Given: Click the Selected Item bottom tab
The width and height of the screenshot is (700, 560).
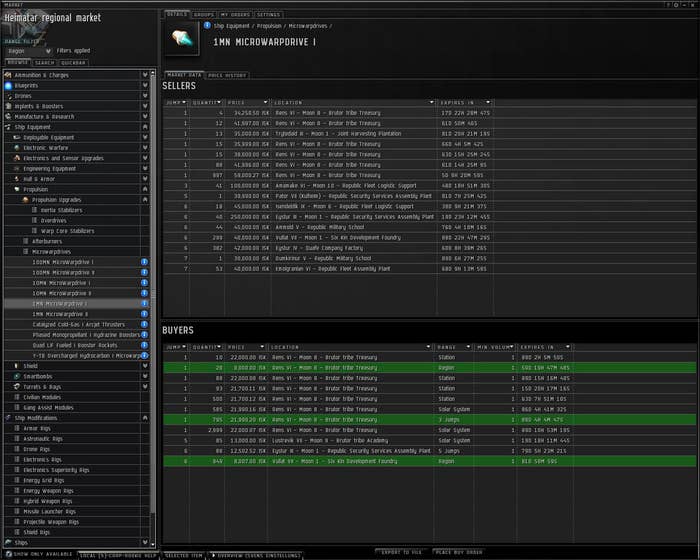Looking at the screenshot, I should [183, 556].
